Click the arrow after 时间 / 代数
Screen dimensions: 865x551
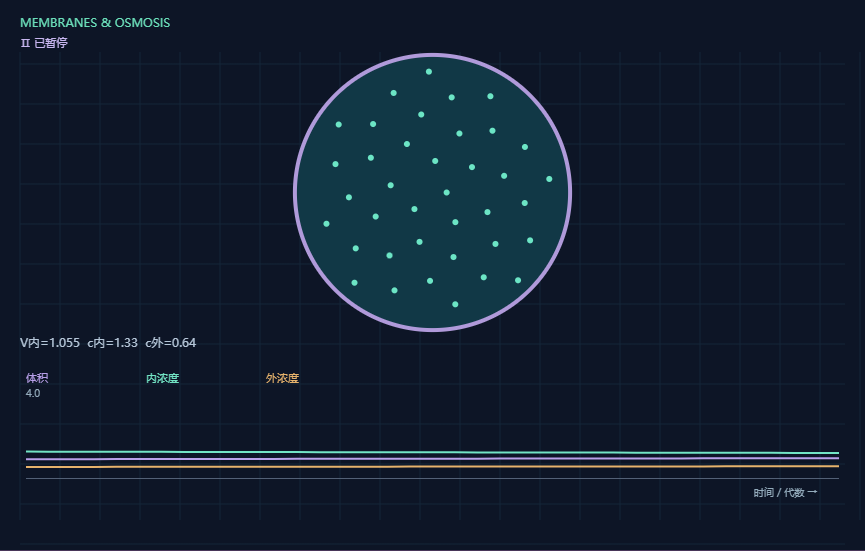coord(812,492)
